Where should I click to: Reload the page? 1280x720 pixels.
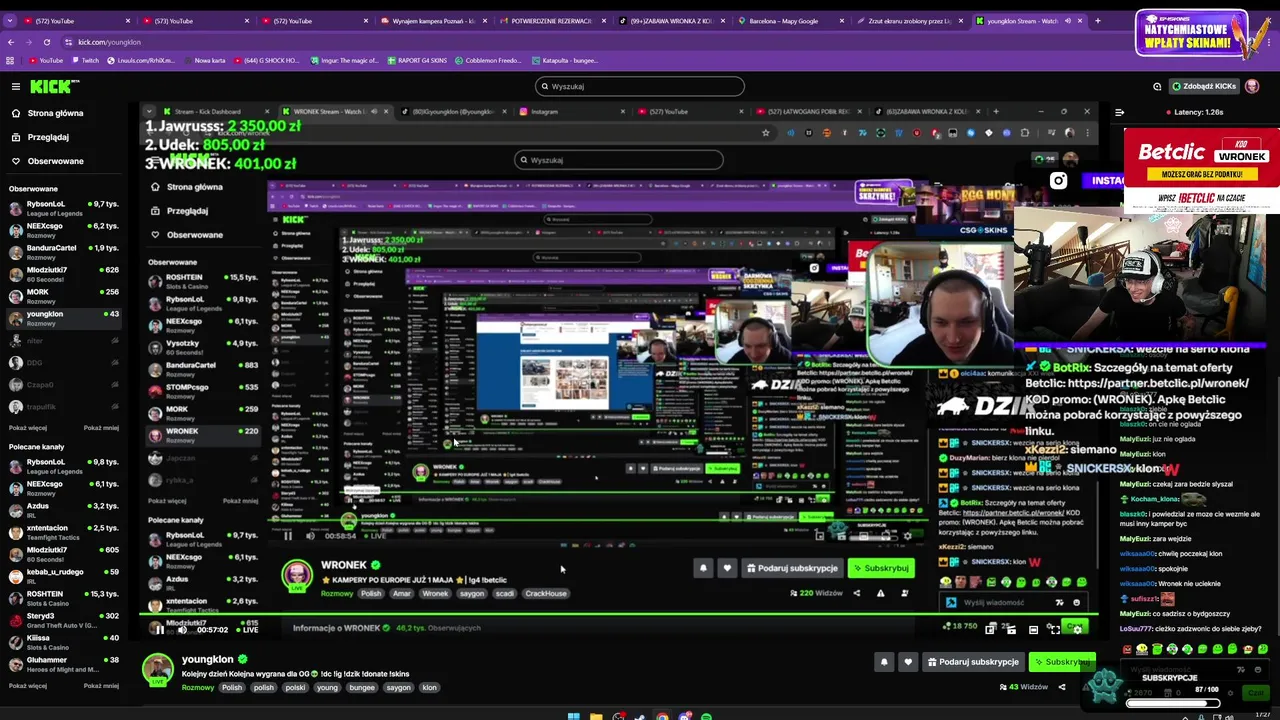[x=47, y=42]
